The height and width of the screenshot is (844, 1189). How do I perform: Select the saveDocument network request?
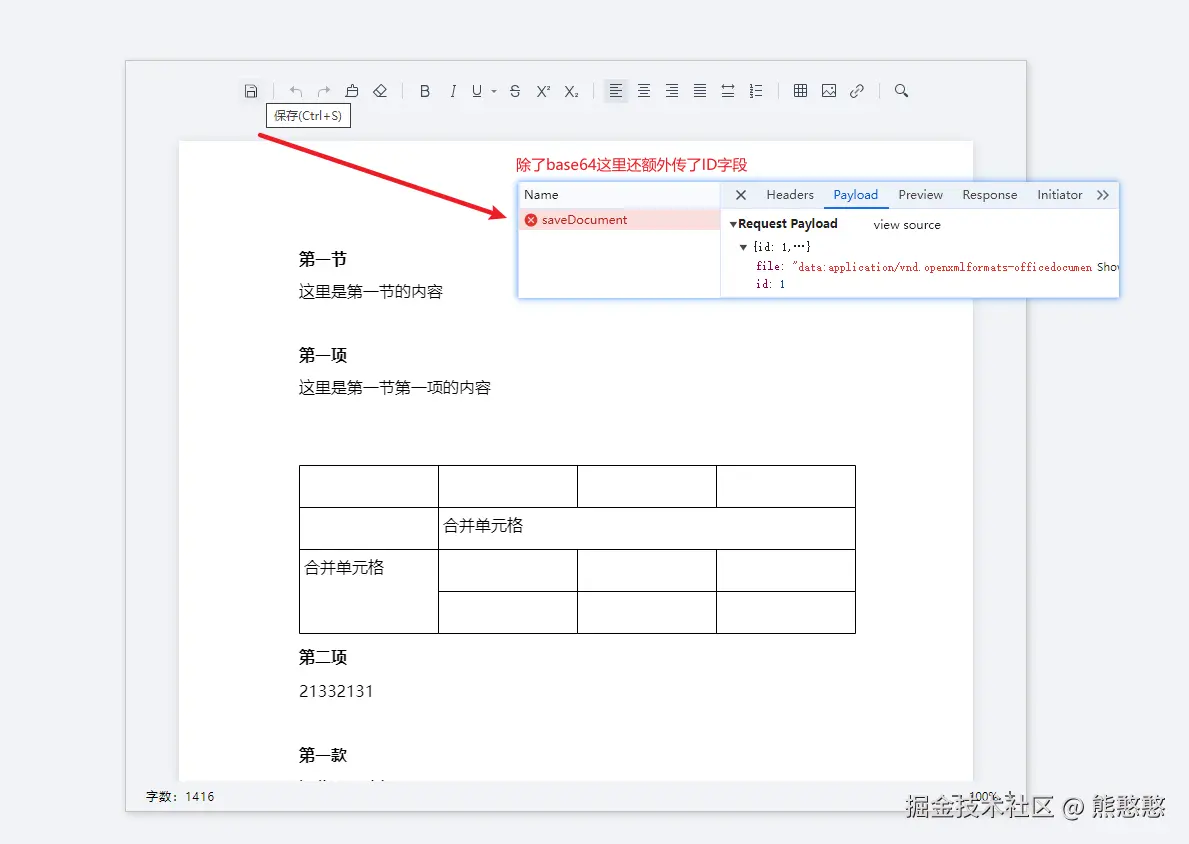tap(619, 220)
